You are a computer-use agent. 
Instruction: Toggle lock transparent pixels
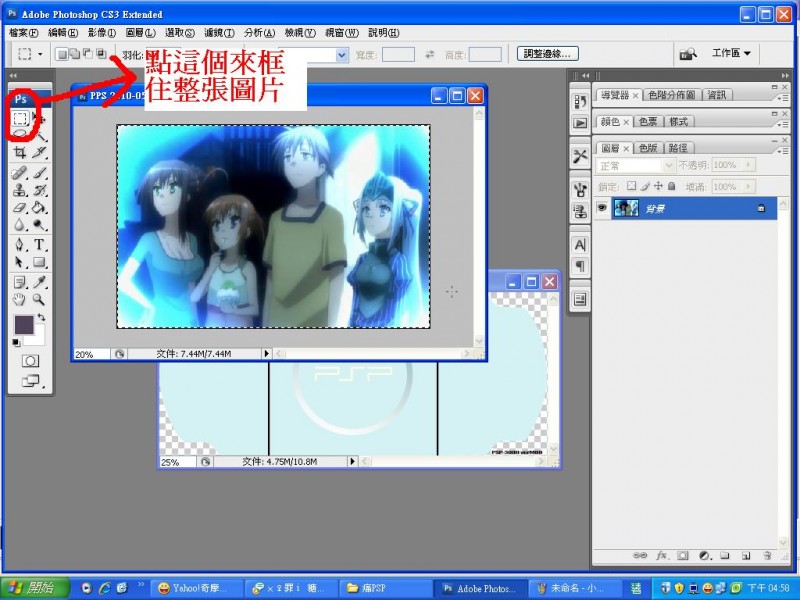pyautogui.click(x=632, y=186)
